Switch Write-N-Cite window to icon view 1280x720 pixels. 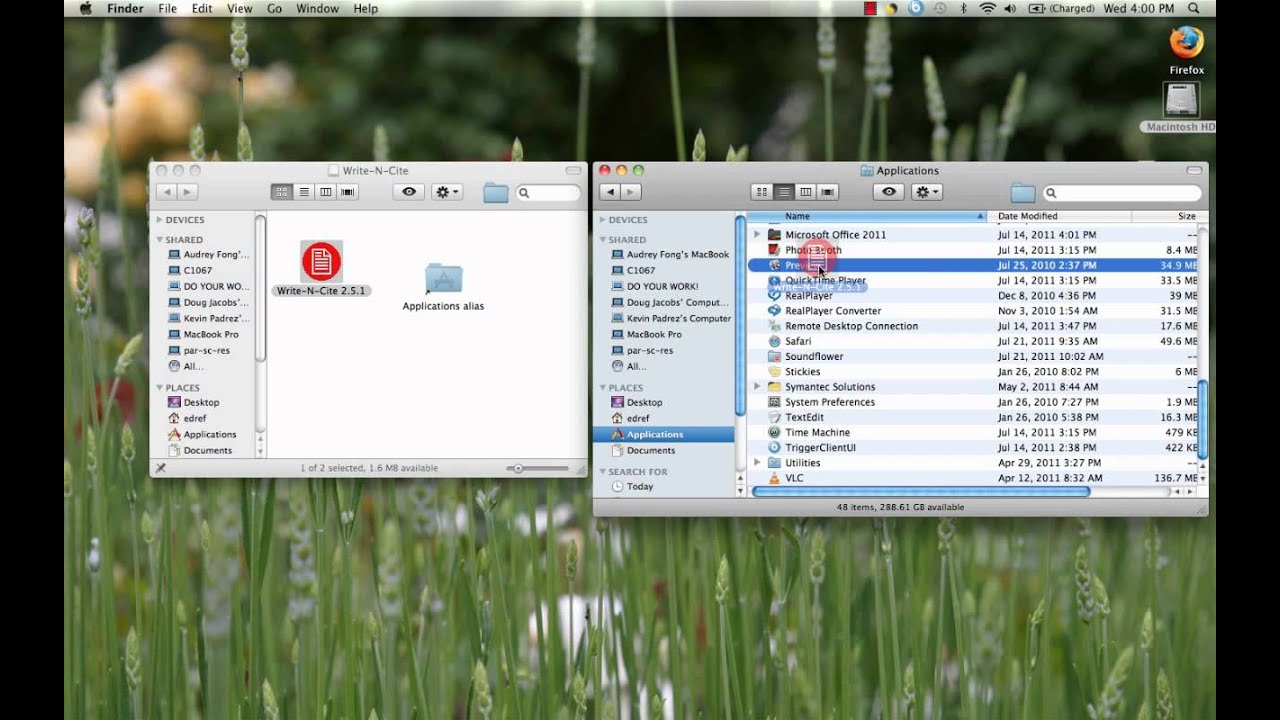point(282,192)
